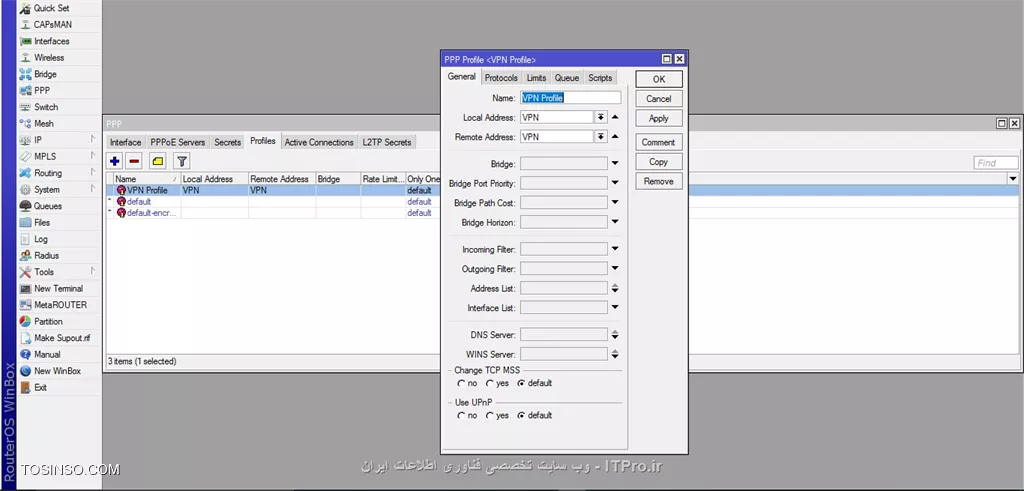Click the Comment button in profile dialog
This screenshot has height=491, width=1024.
pyautogui.click(x=659, y=142)
